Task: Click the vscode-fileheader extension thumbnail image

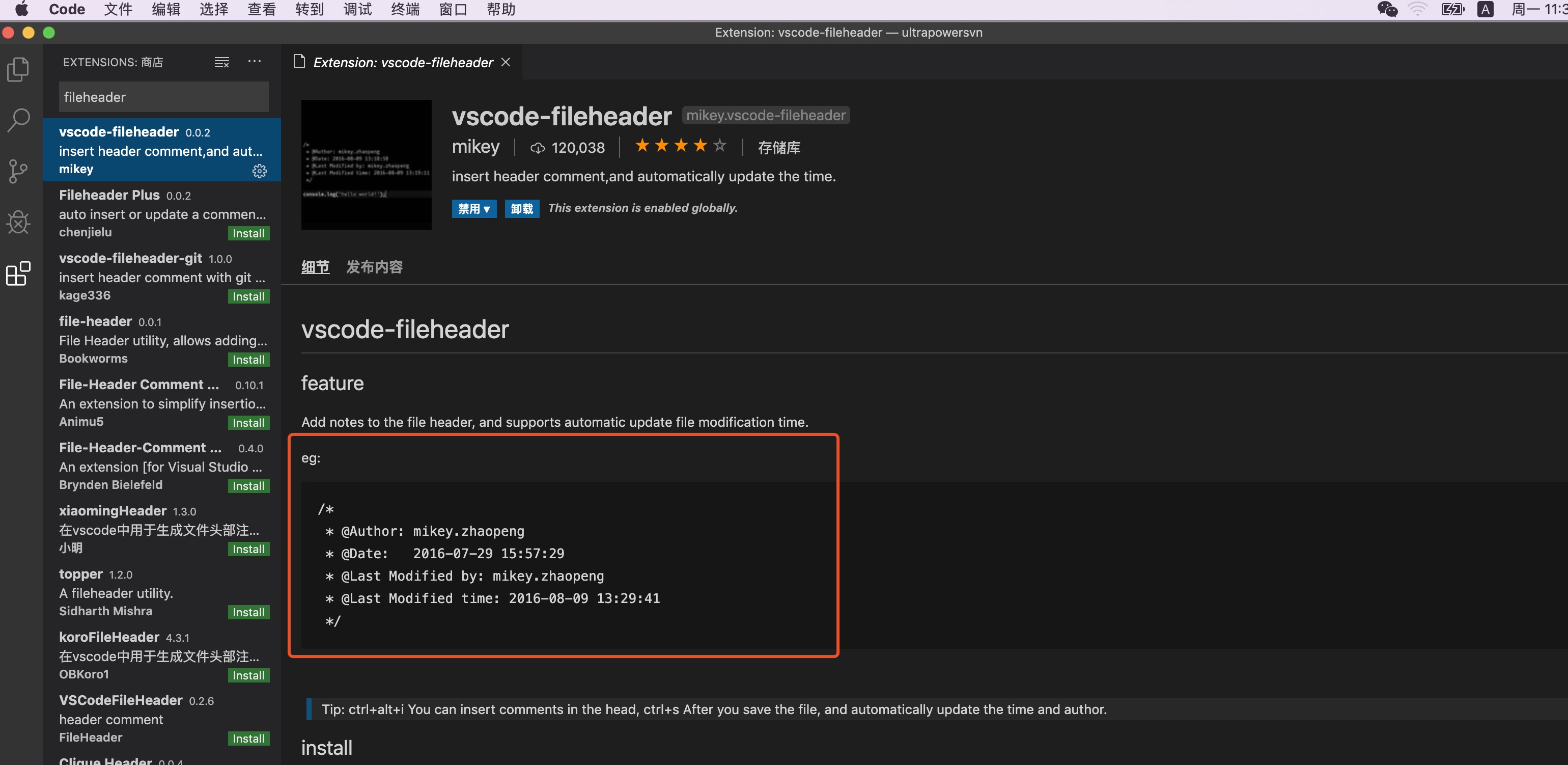Action: point(367,165)
